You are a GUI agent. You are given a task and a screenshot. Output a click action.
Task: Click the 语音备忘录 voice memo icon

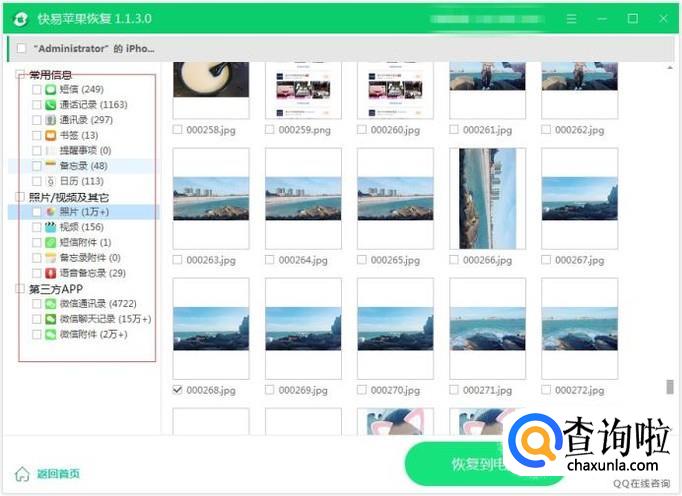coord(50,273)
